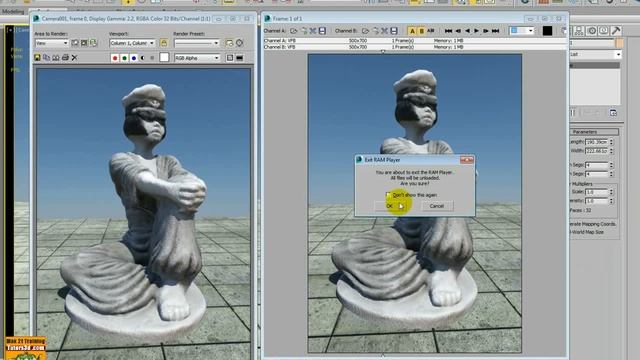Play reverse in RAM Player

[467, 31]
